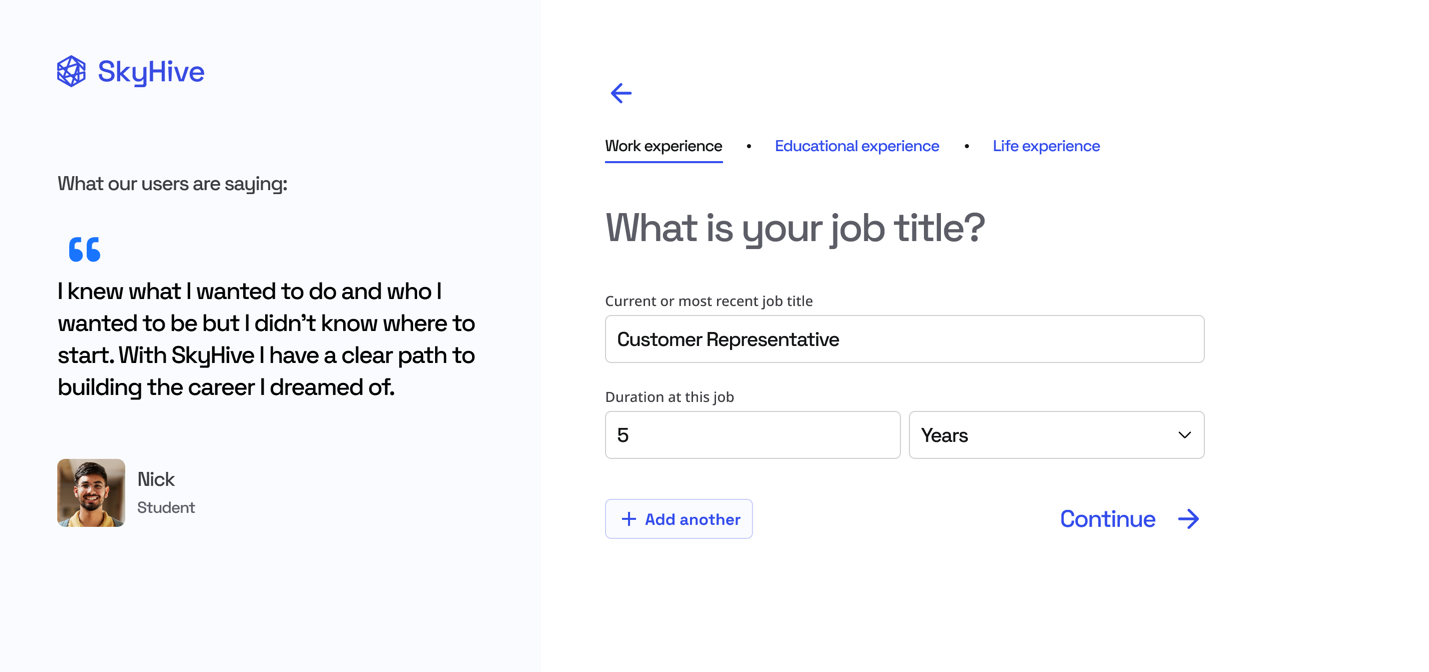Click the Continue link

point(1130,519)
